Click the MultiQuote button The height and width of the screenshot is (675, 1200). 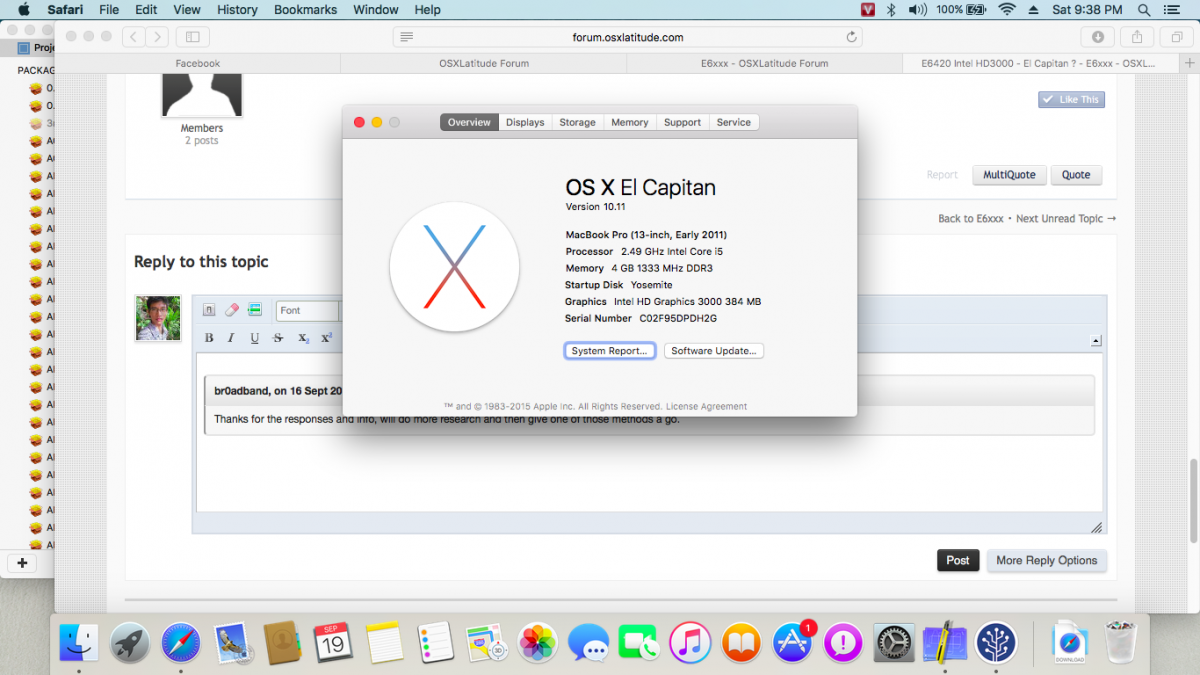pos(1009,175)
